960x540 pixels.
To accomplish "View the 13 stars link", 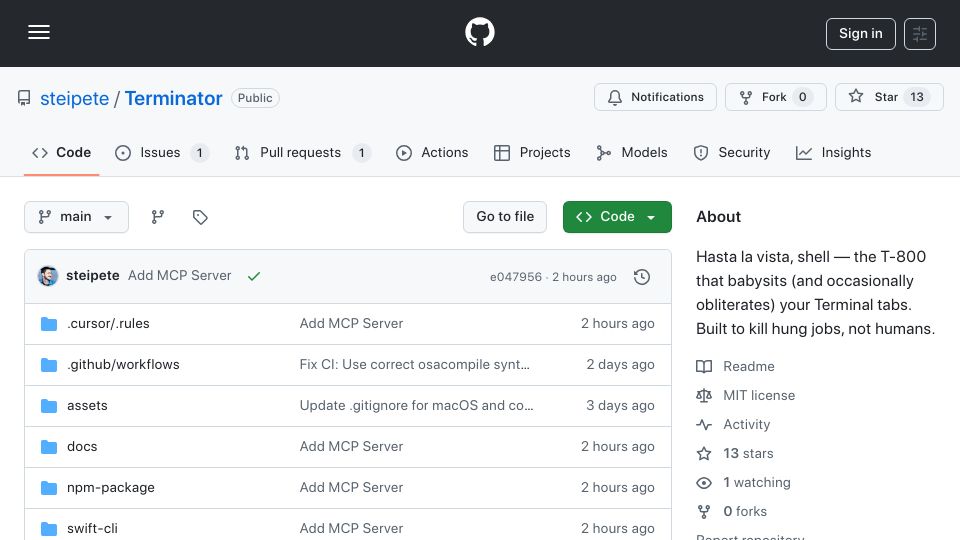I will pos(735,454).
